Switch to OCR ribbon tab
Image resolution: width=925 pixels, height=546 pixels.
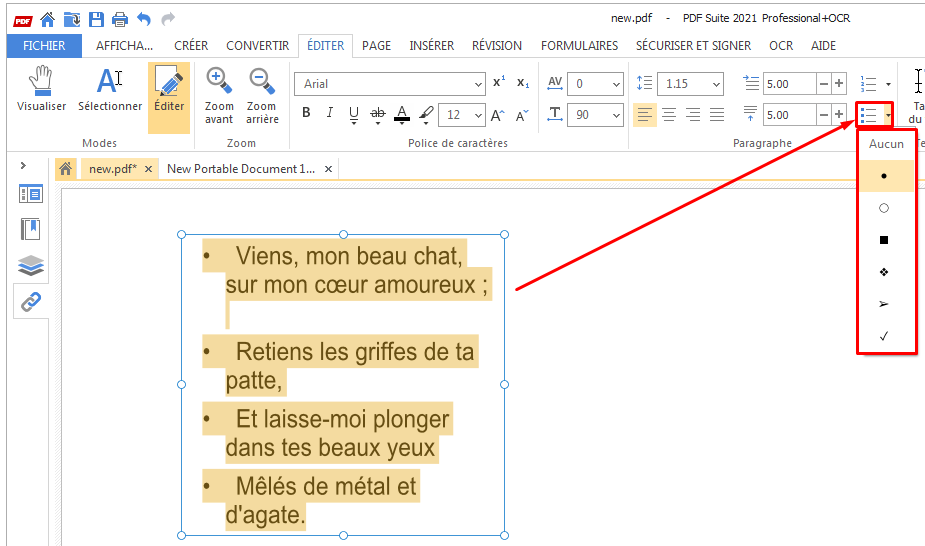click(781, 46)
